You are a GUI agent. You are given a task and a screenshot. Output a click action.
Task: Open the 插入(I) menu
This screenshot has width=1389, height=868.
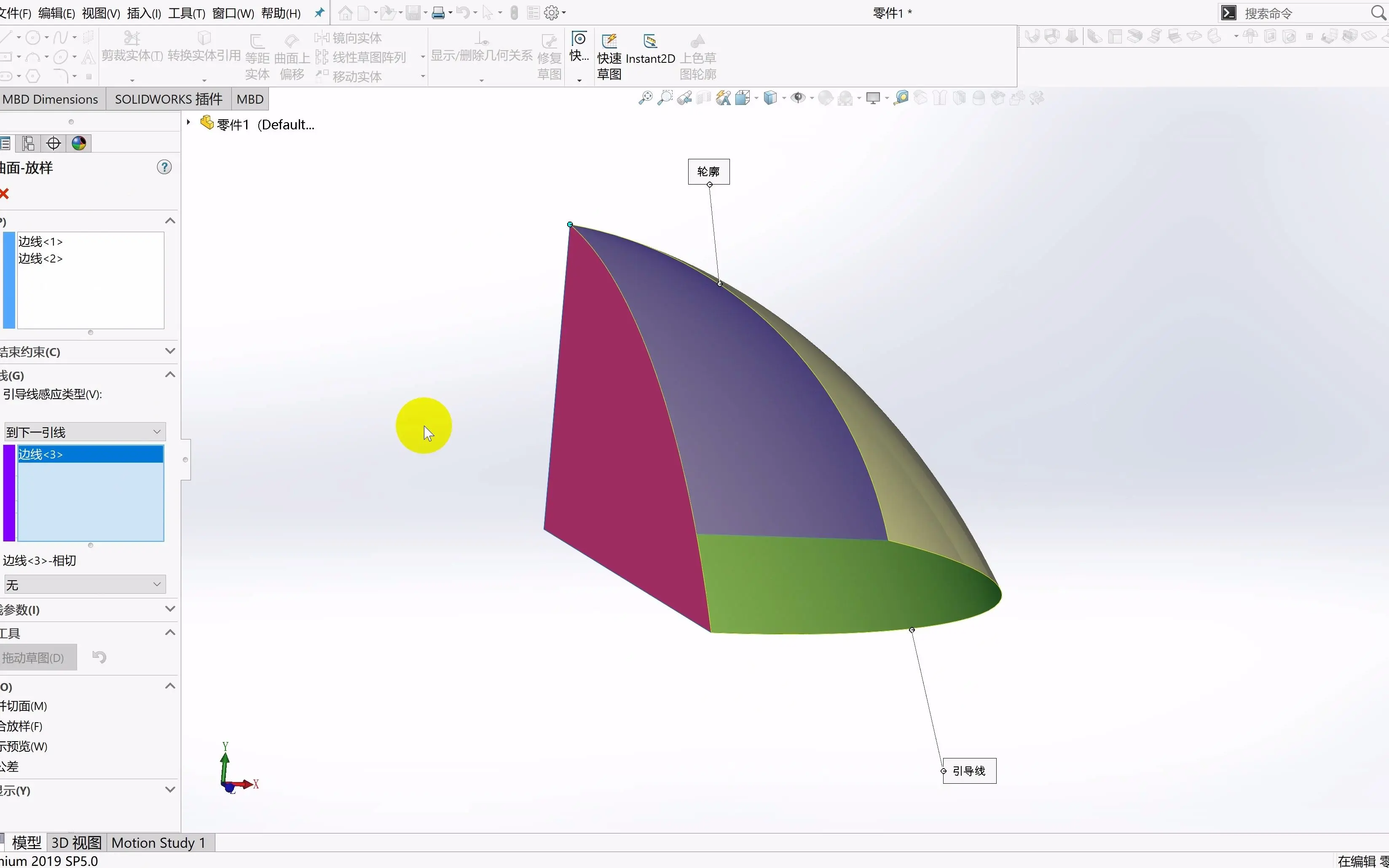point(144,13)
